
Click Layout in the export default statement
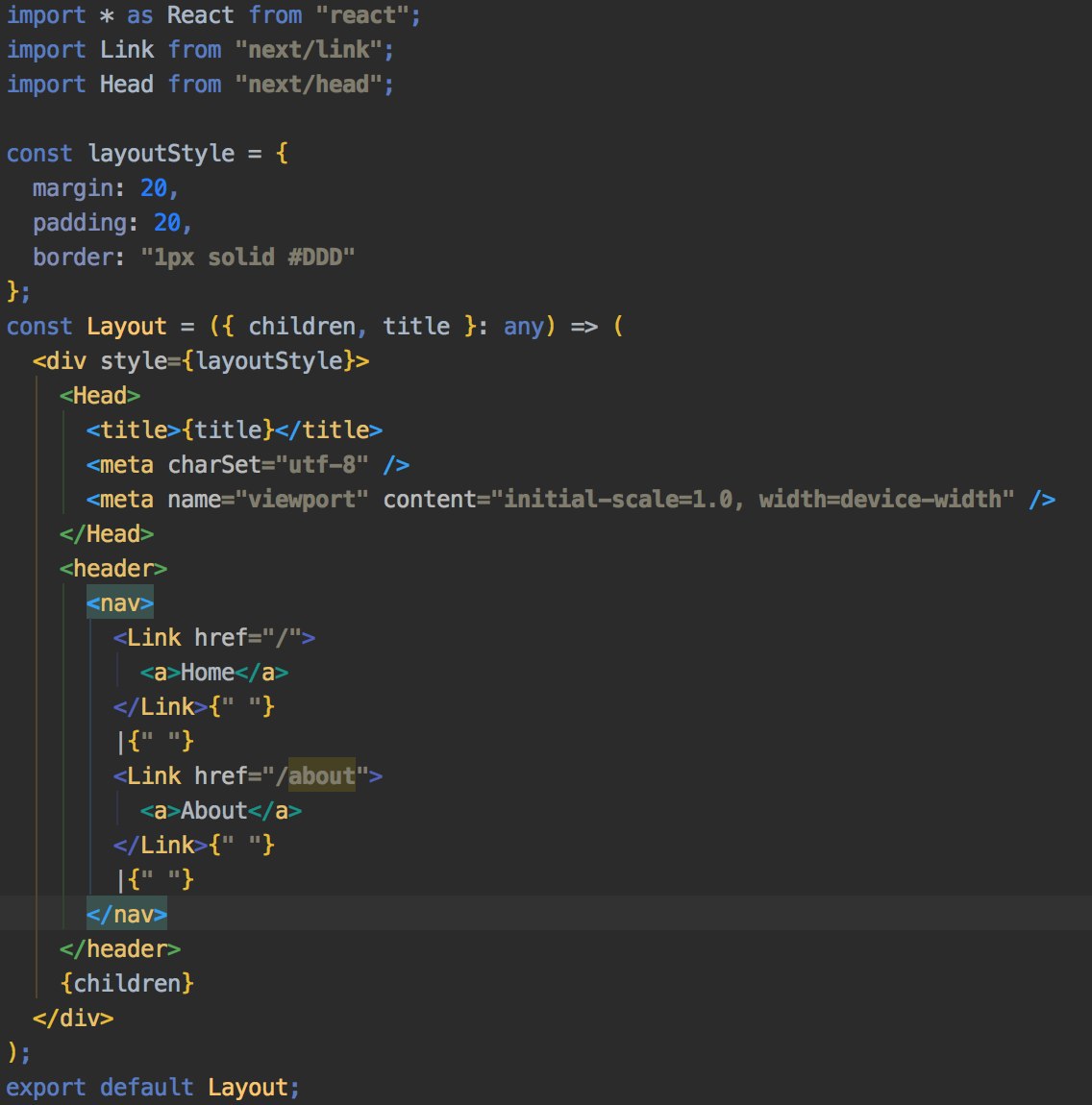[247, 1086]
